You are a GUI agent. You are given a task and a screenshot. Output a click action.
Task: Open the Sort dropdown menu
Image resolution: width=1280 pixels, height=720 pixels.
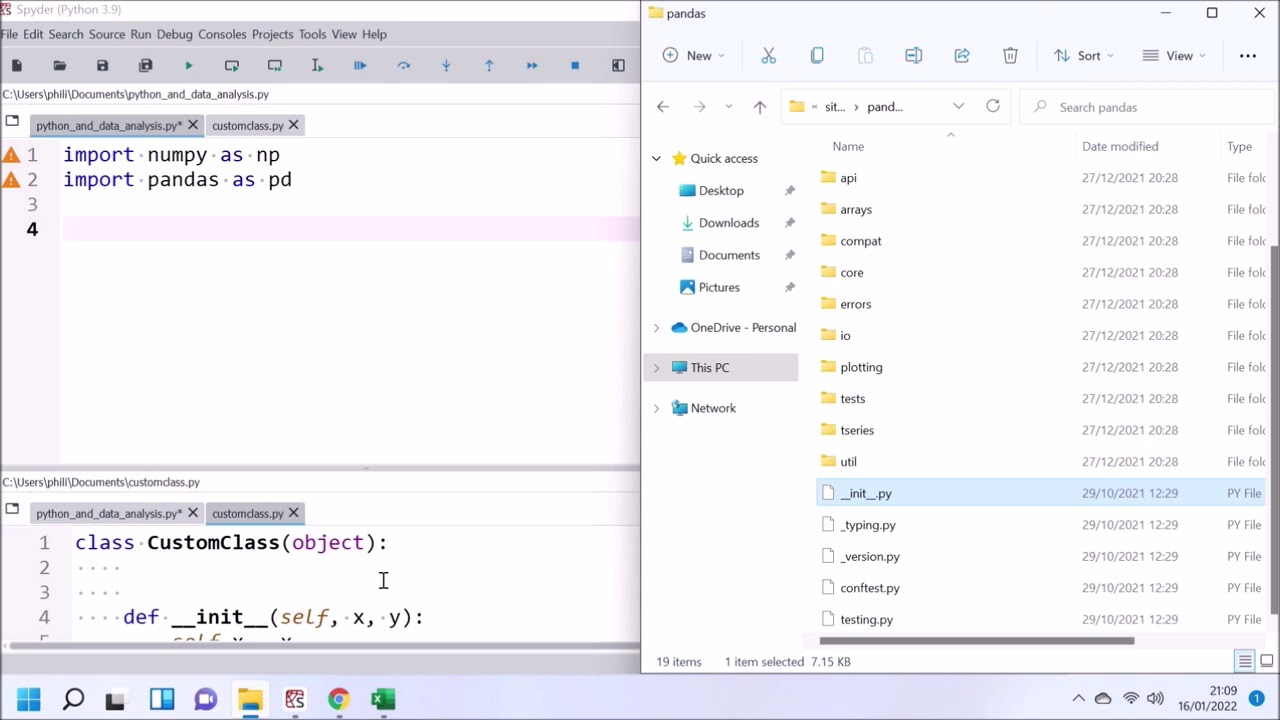click(1084, 56)
